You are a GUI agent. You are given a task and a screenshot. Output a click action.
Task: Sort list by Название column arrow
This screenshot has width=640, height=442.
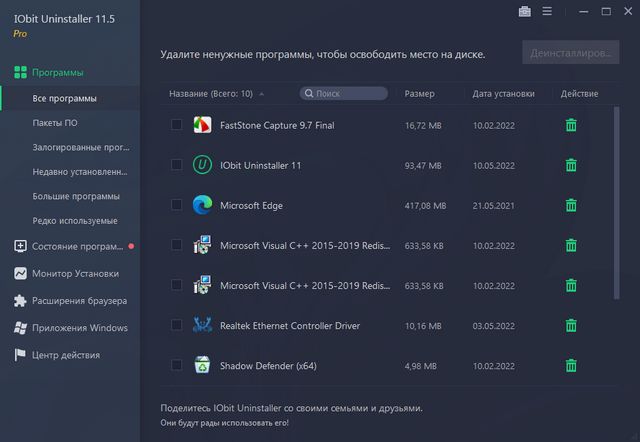(261, 94)
